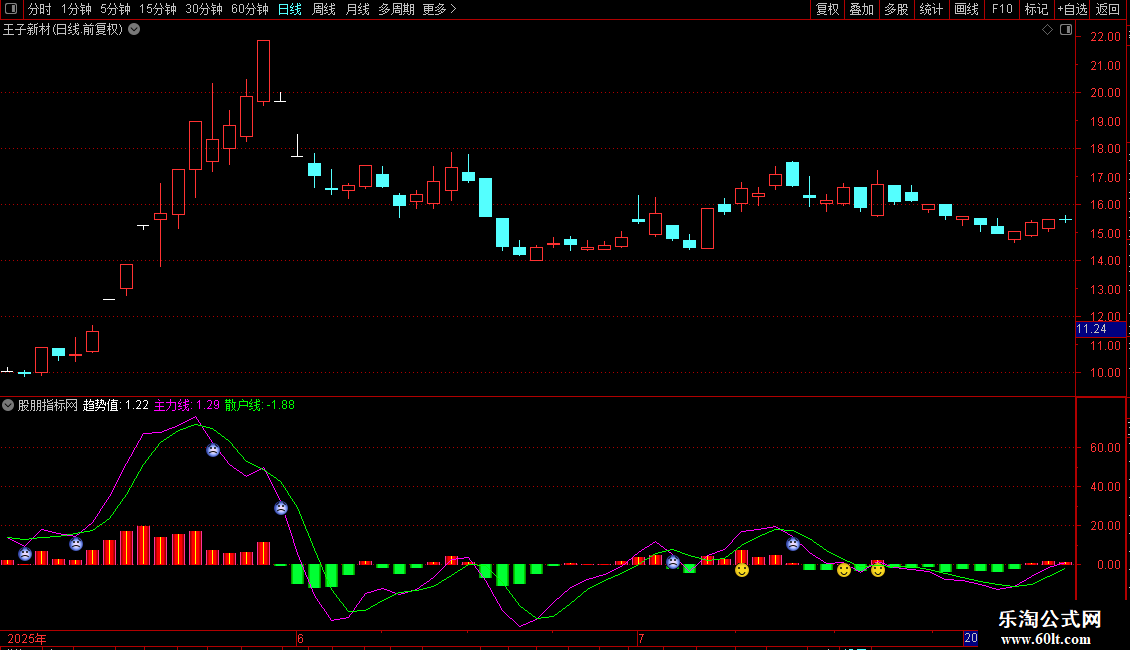Select the 5分钟 period tab
Screen dimensions: 1130x650
click(x=115, y=9)
